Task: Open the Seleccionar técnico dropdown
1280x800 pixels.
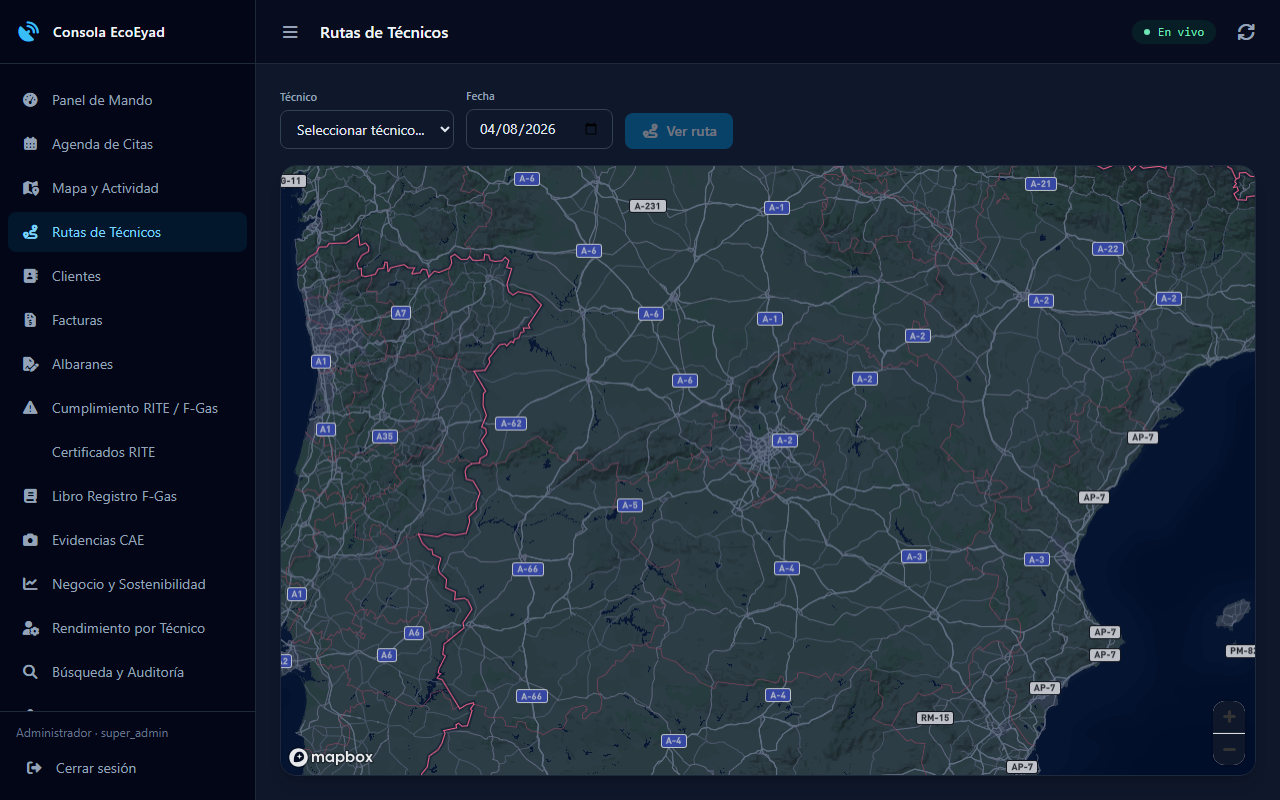Action: point(367,130)
